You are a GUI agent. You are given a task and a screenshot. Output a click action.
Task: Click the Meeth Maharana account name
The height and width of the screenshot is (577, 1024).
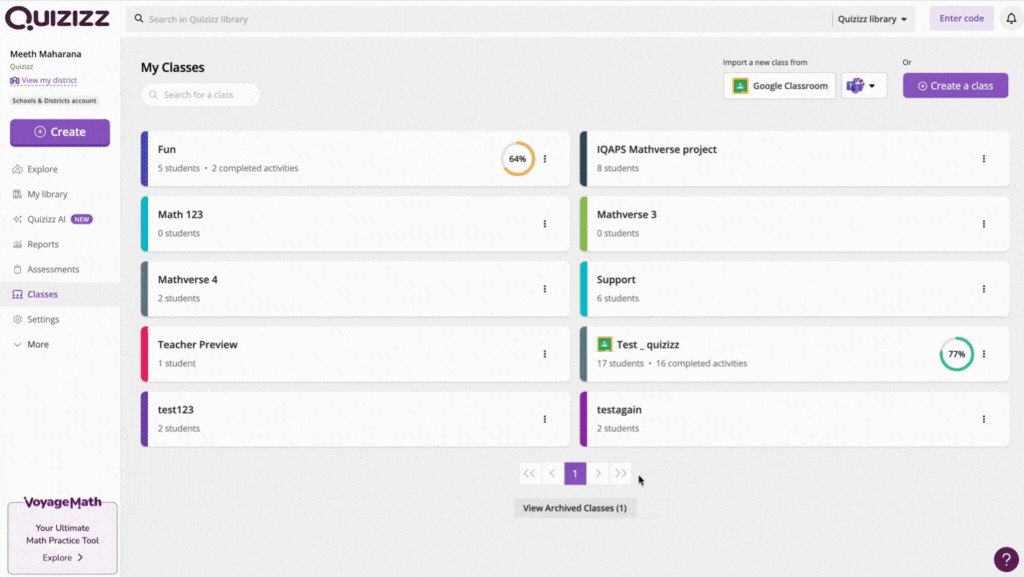[46, 54]
